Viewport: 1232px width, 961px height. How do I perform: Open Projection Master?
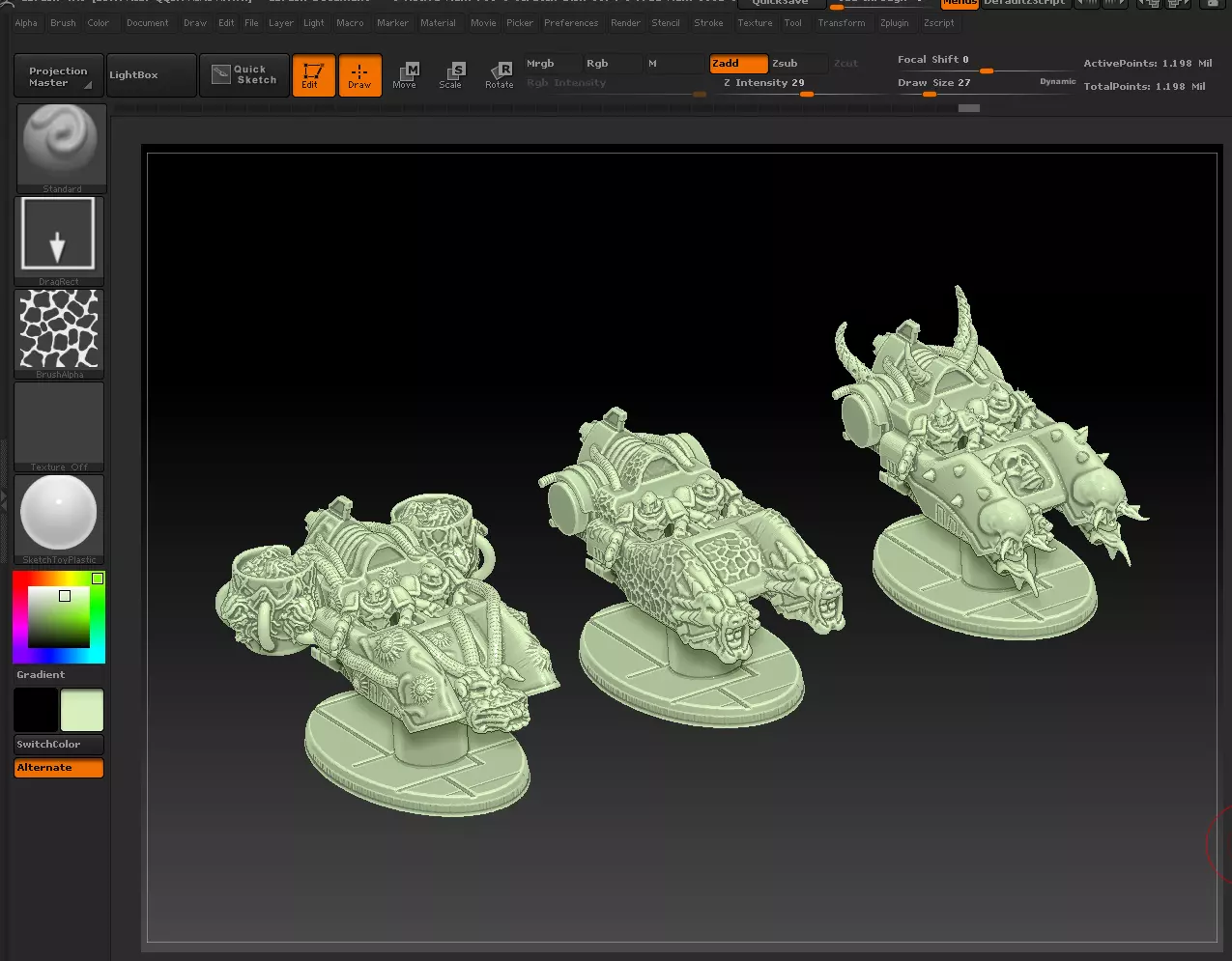click(x=59, y=76)
